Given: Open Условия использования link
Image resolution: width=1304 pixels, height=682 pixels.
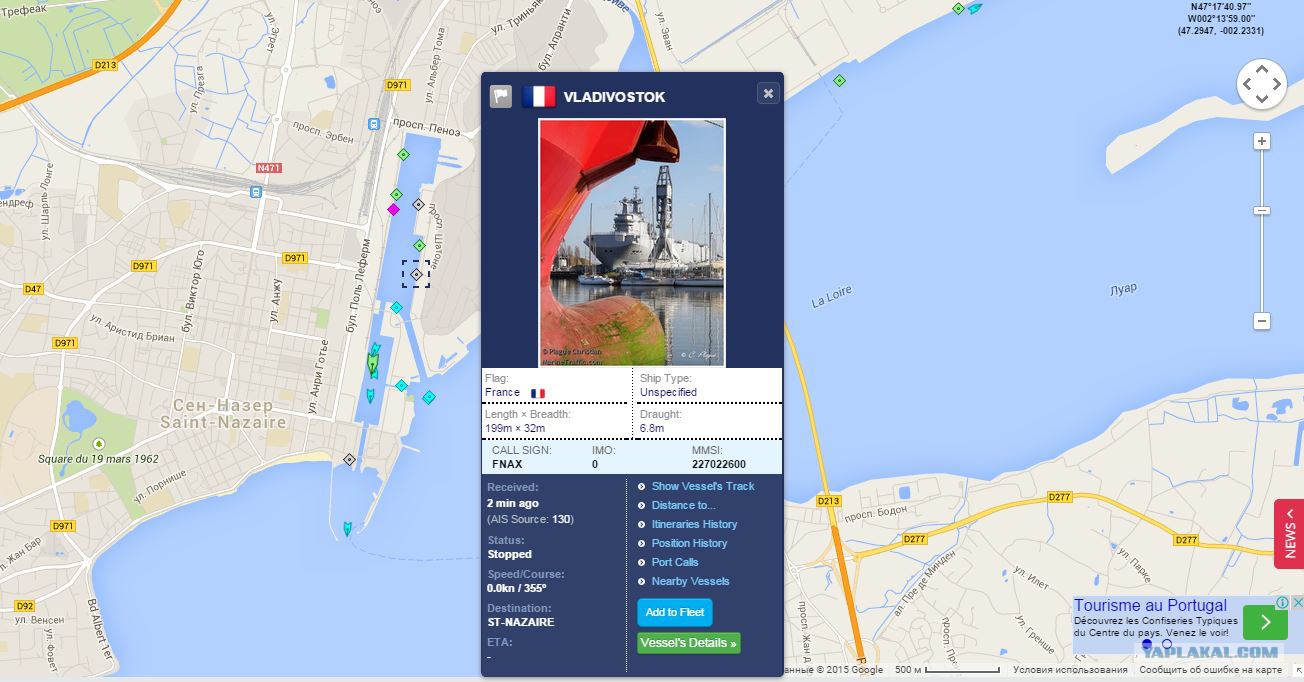Looking at the screenshot, I should tap(1070, 670).
